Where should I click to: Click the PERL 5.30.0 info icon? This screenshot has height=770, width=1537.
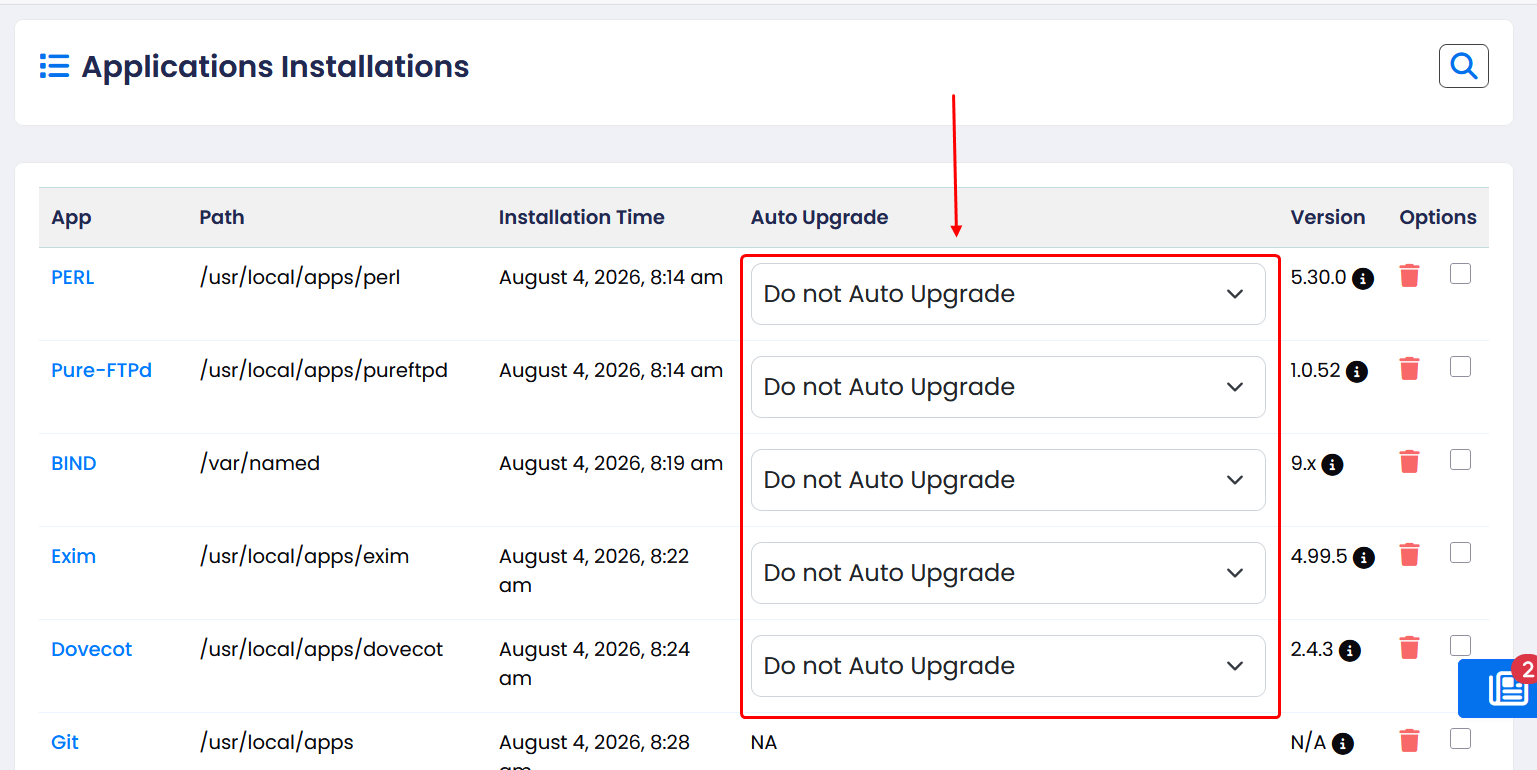[1363, 279]
